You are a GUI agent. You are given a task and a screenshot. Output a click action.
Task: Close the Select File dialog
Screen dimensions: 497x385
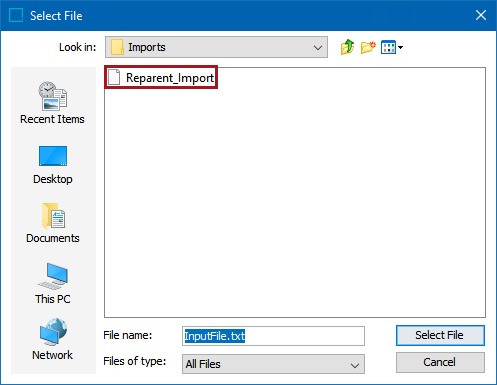pos(481,15)
